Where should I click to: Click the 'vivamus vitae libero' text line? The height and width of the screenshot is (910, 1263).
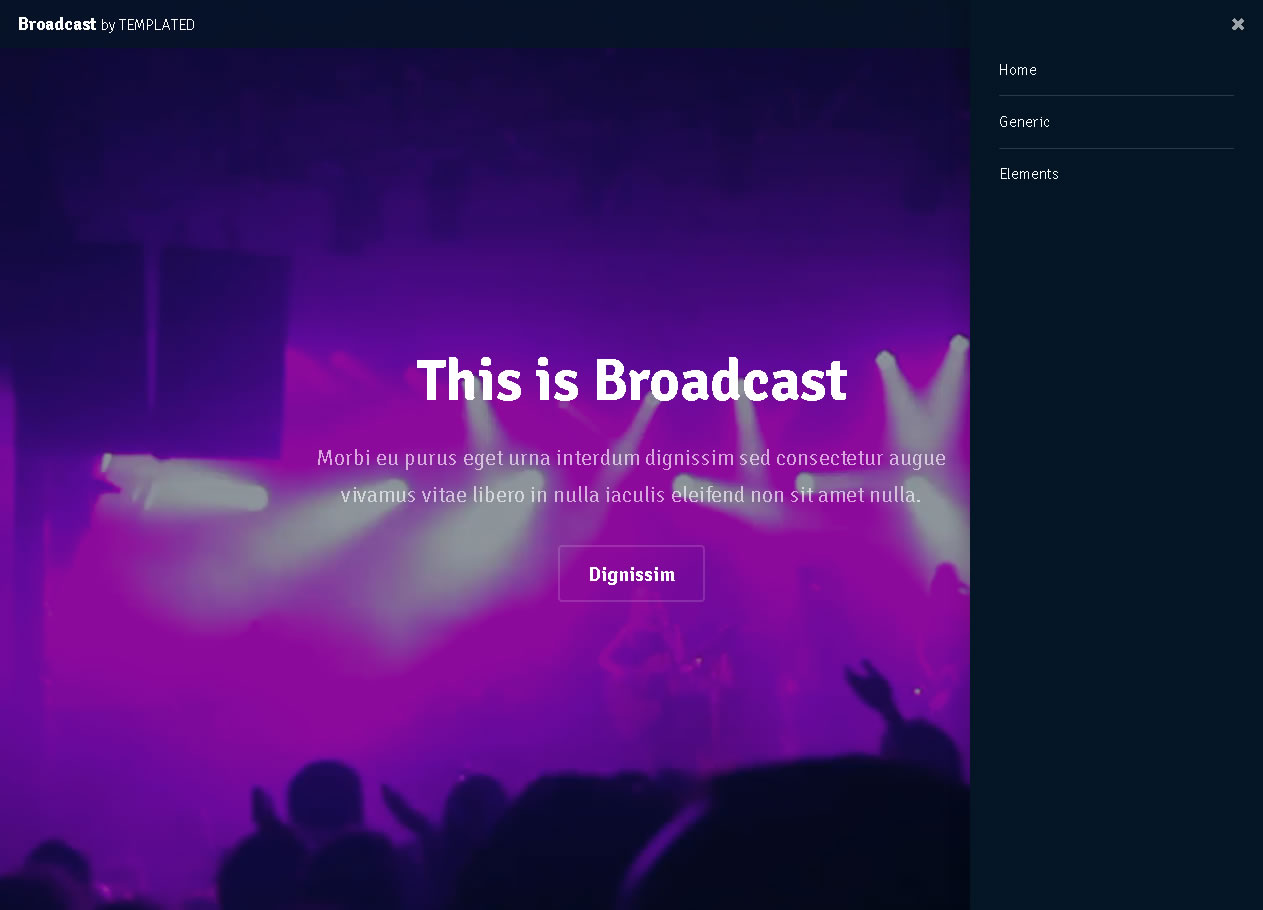point(631,495)
